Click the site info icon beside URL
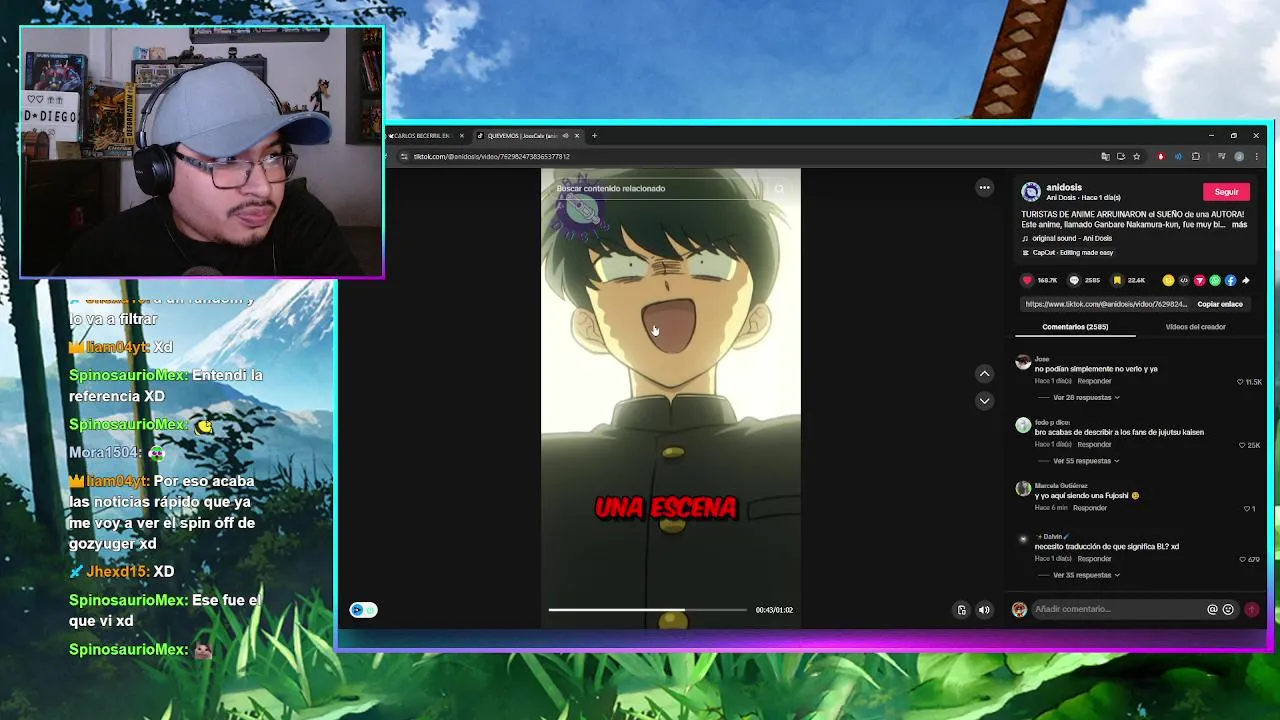 coord(404,156)
